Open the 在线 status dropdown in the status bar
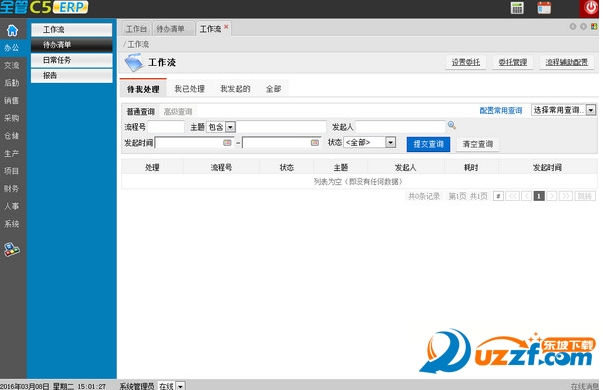 pyautogui.click(x=180, y=386)
